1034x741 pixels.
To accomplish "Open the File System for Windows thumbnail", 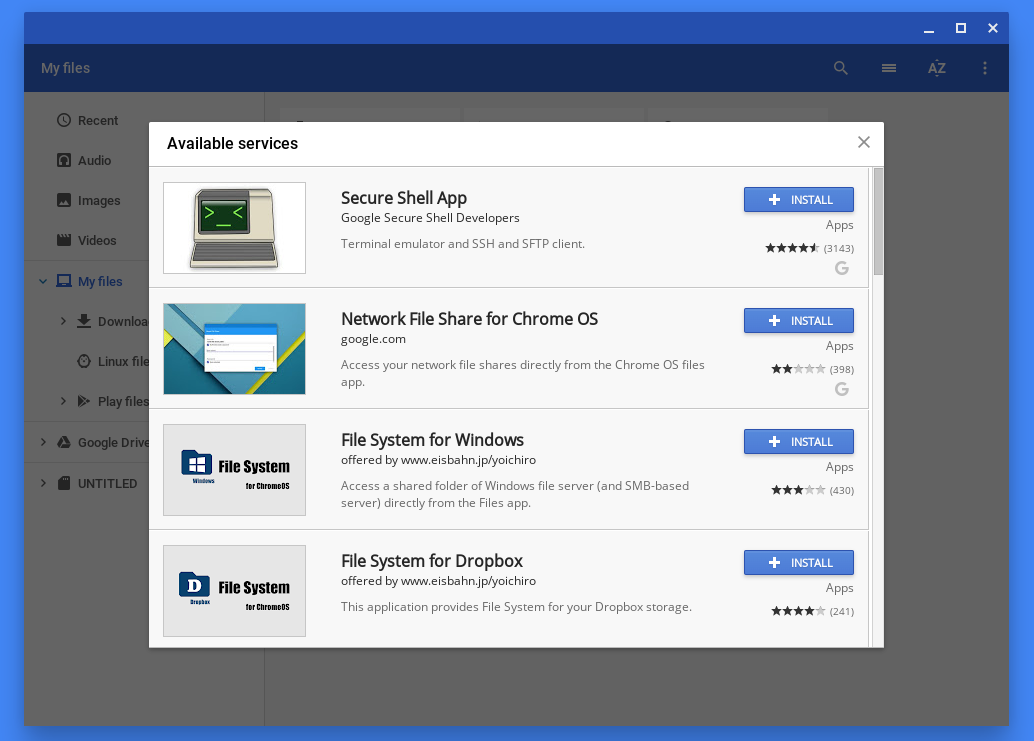I will [x=234, y=470].
